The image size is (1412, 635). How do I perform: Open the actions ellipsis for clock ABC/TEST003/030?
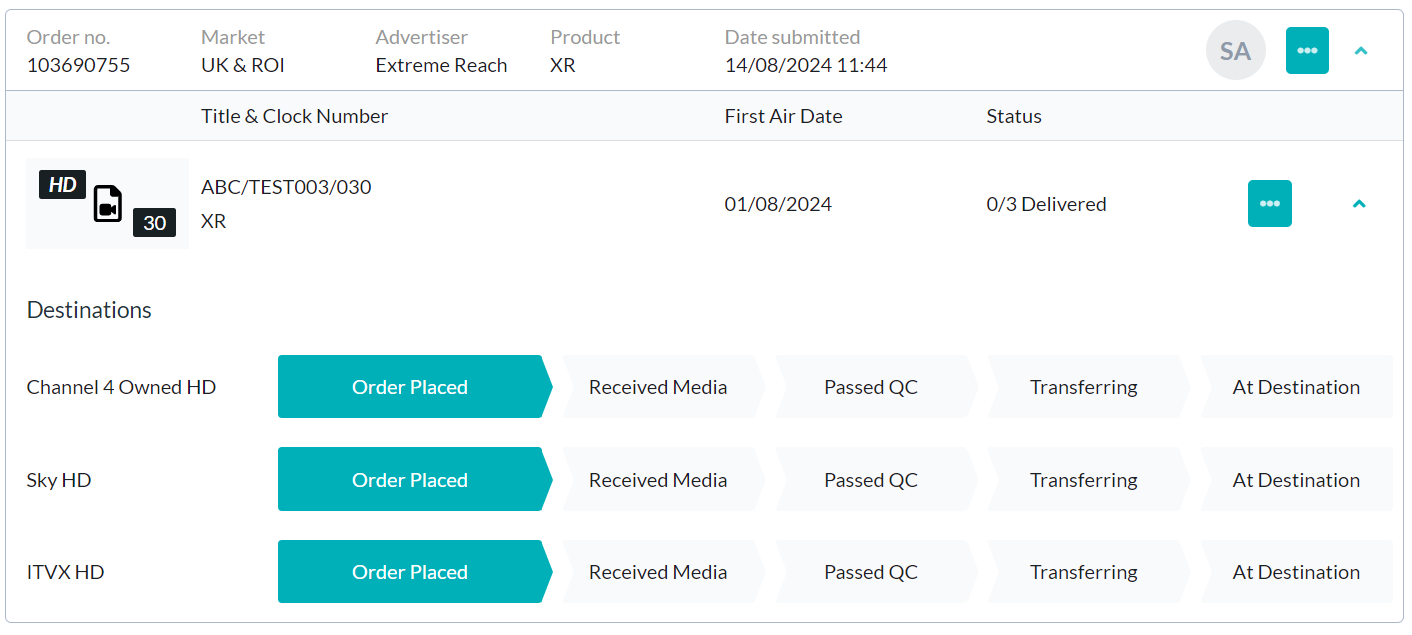coord(1270,203)
